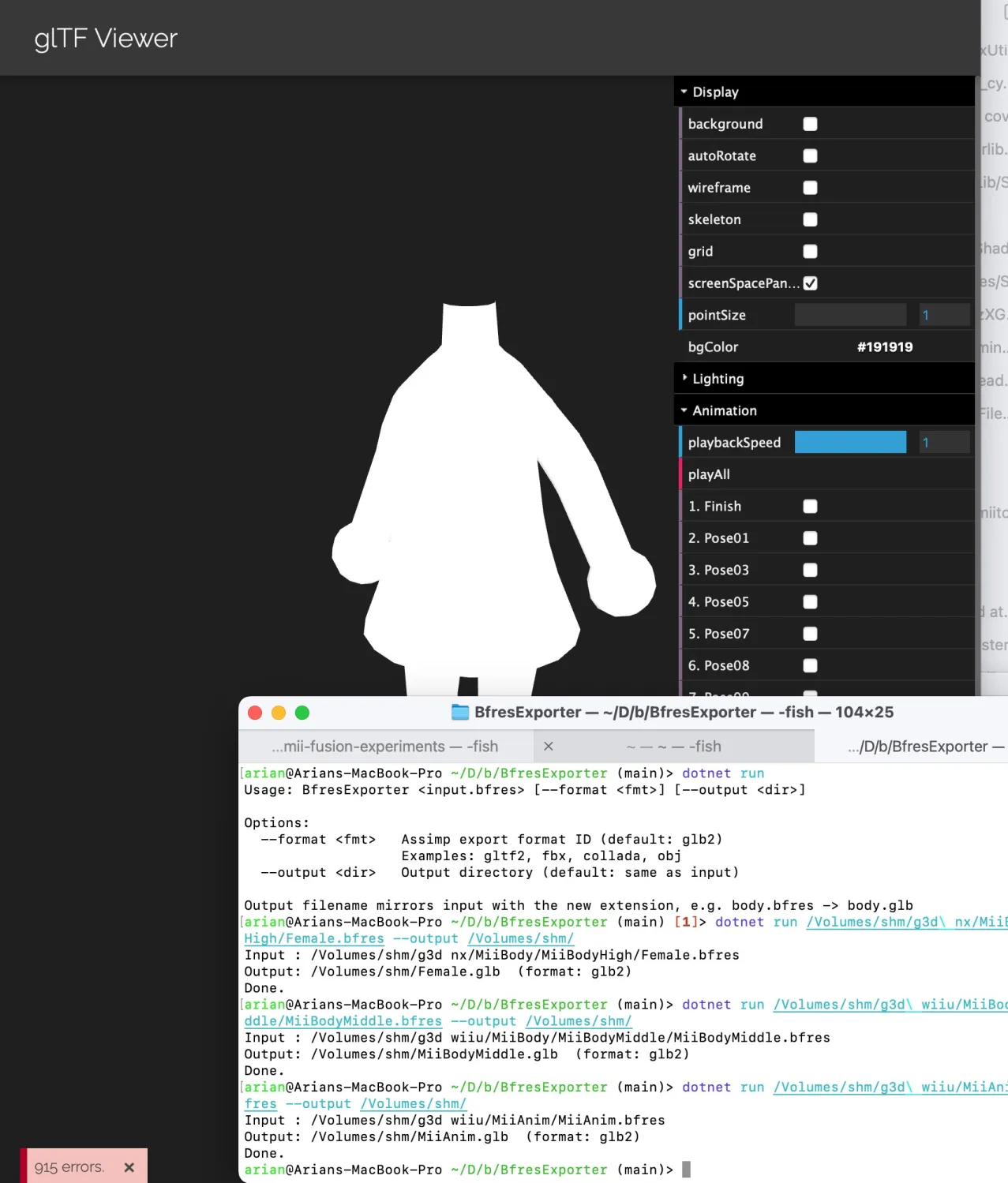Click the folder icon in the terminal title bar

(x=459, y=712)
